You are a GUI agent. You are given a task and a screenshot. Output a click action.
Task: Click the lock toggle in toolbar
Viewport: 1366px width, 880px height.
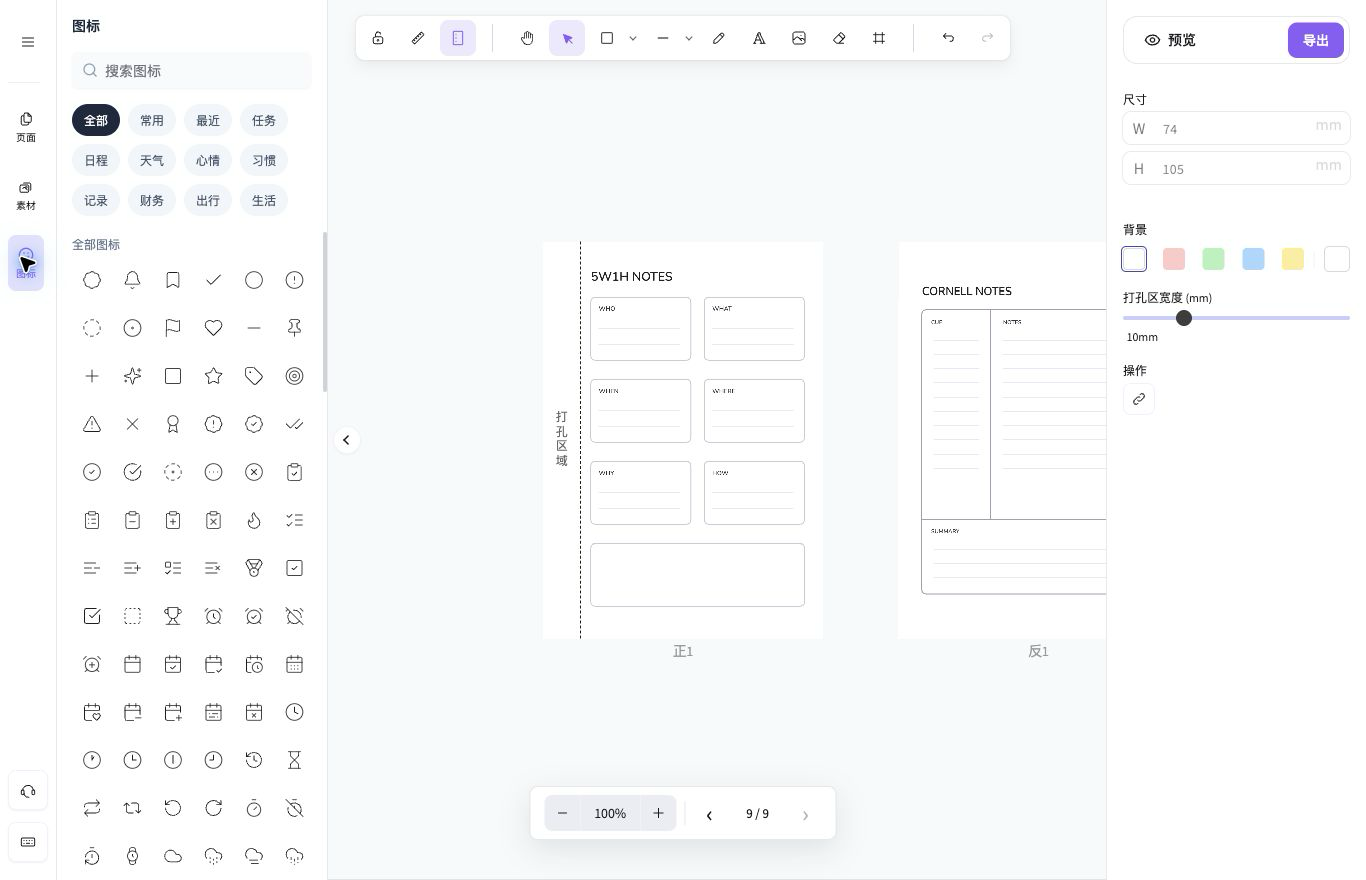click(x=378, y=38)
